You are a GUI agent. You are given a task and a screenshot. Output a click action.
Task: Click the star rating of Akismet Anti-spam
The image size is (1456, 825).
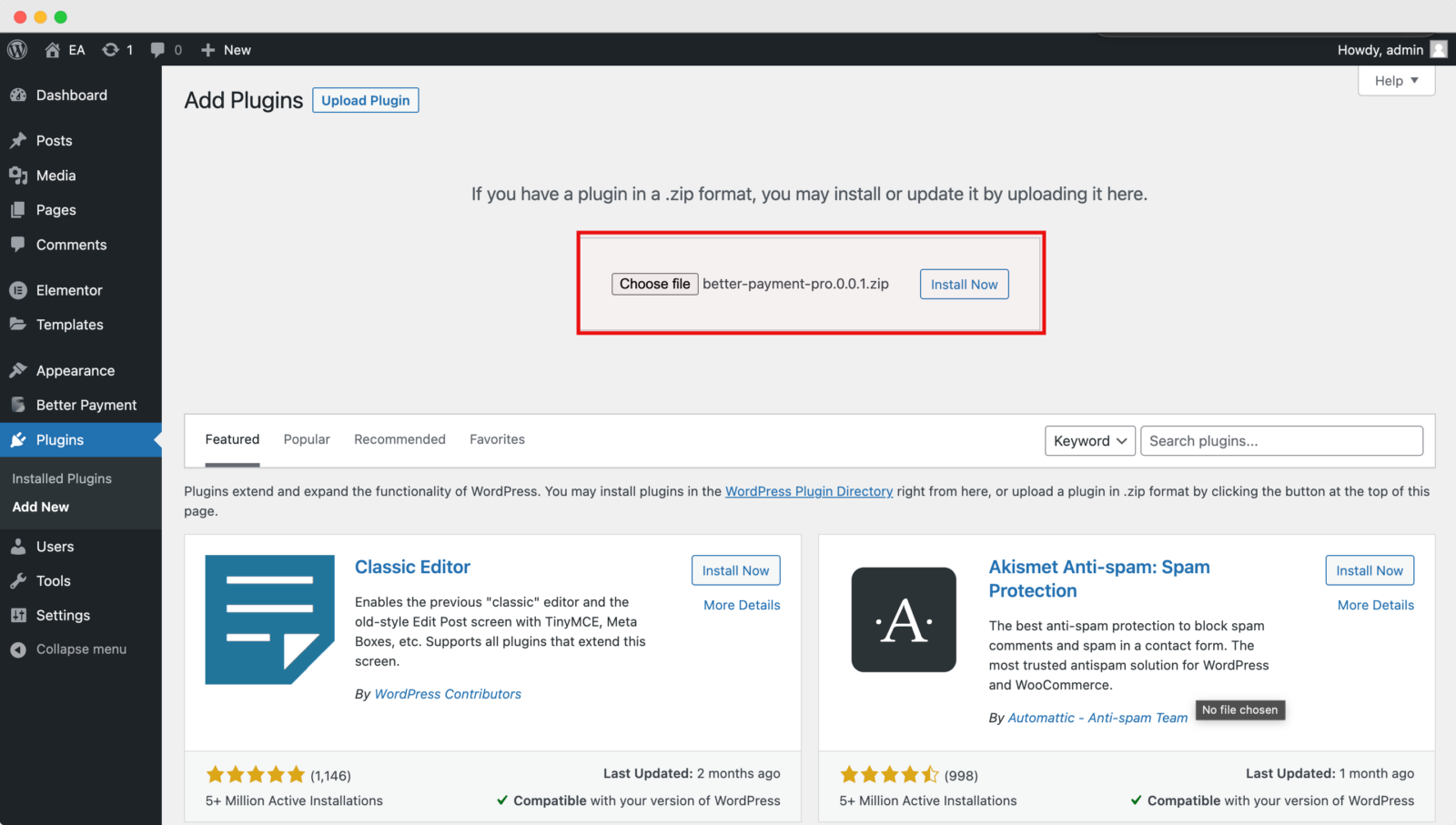tap(889, 774)
